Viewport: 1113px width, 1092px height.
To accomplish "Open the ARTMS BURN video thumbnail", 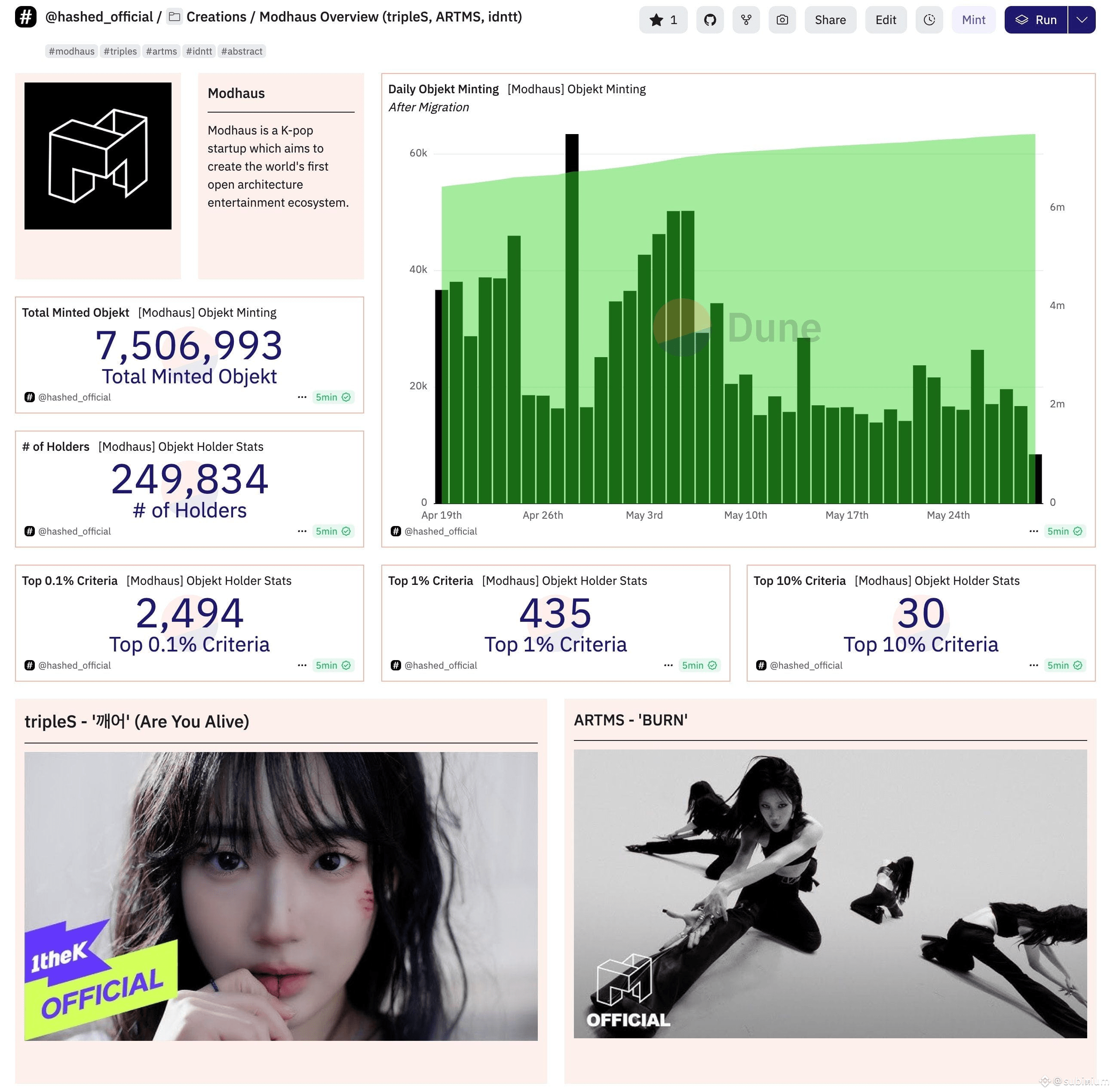I will pos(830,893).
